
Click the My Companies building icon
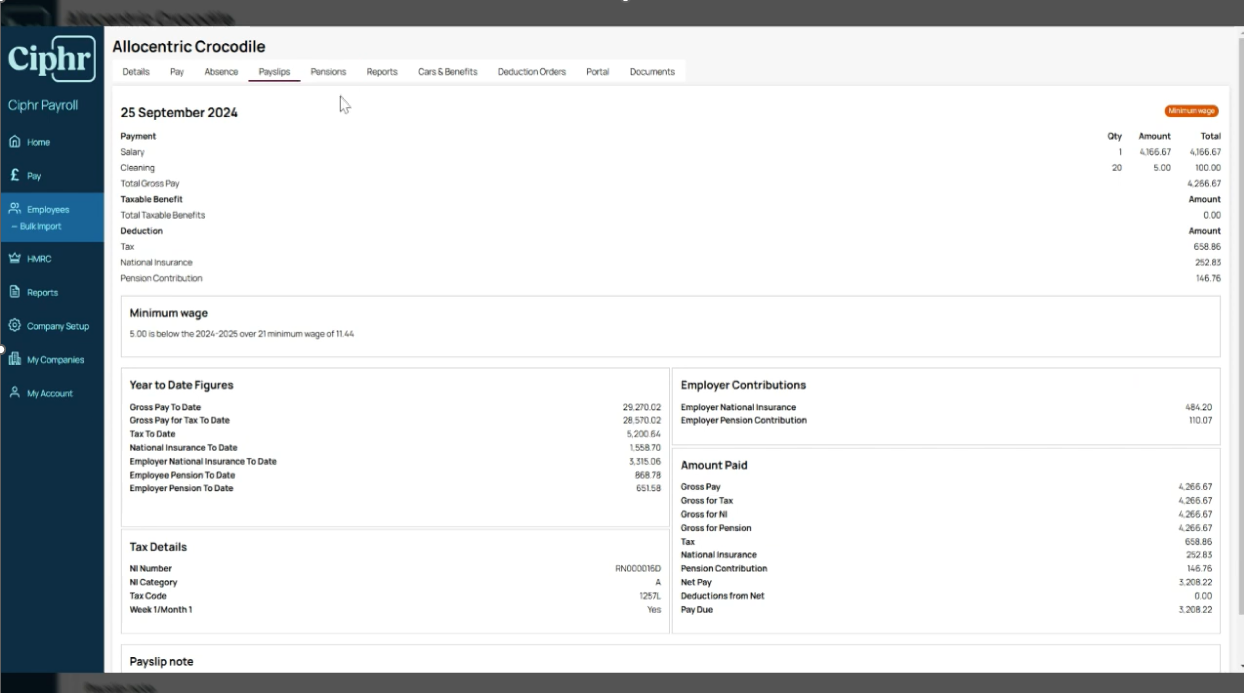click(14, 359)
